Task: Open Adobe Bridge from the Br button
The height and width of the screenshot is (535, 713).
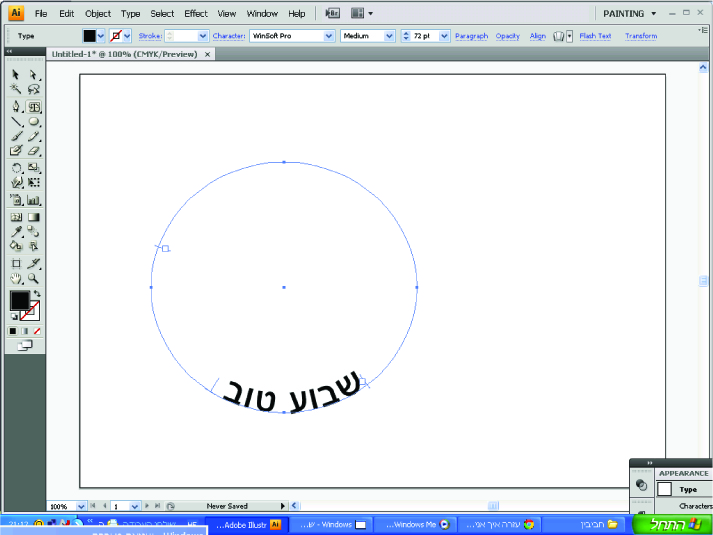Action: (x=332, y=13)
